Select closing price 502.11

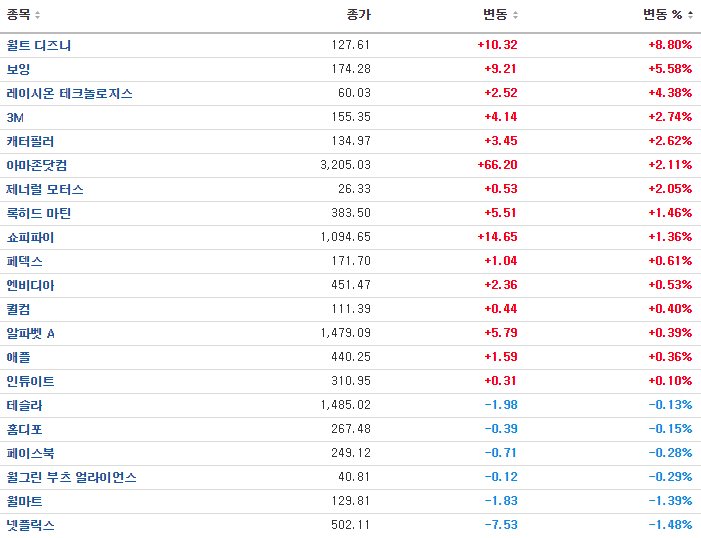pyautogui.click(x=351, y=525)
